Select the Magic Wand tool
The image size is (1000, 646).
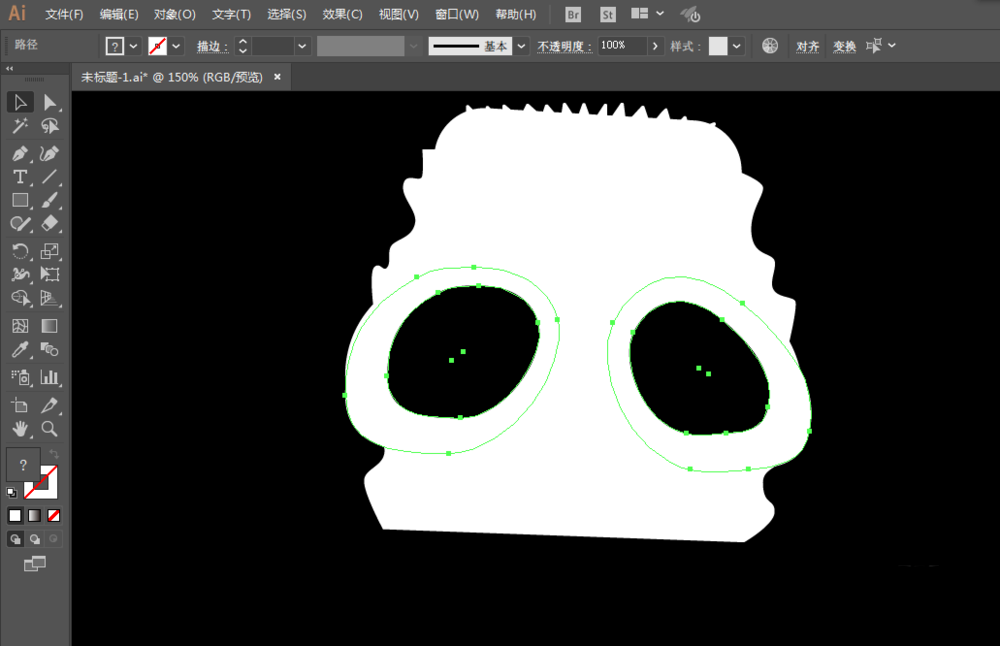20,126
